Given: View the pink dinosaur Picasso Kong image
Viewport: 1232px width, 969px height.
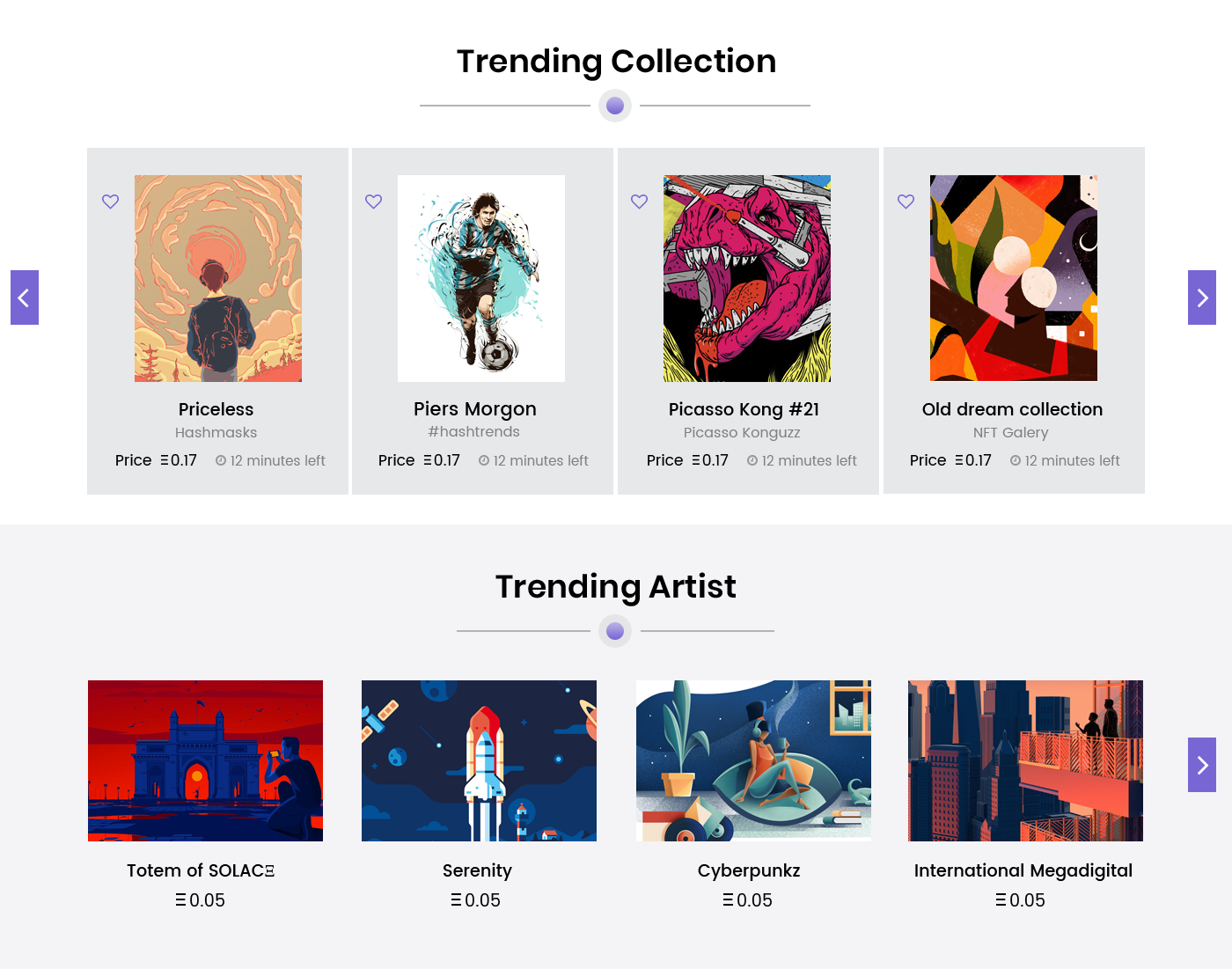Looking at the screenshot, I should [x=747, y=278].
